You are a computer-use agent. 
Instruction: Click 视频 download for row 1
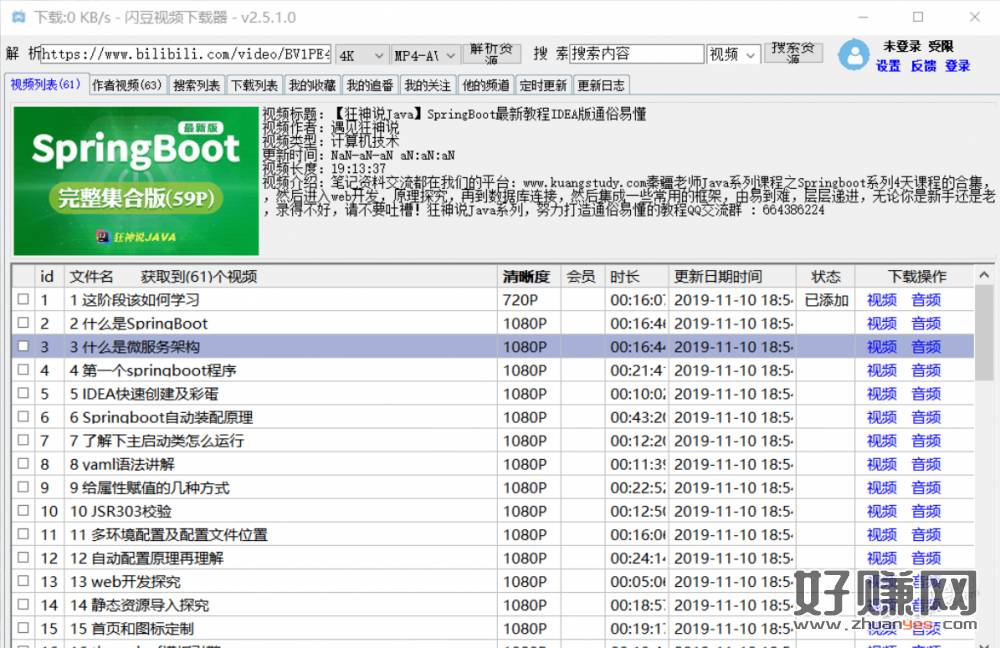(x=881, y=300)
